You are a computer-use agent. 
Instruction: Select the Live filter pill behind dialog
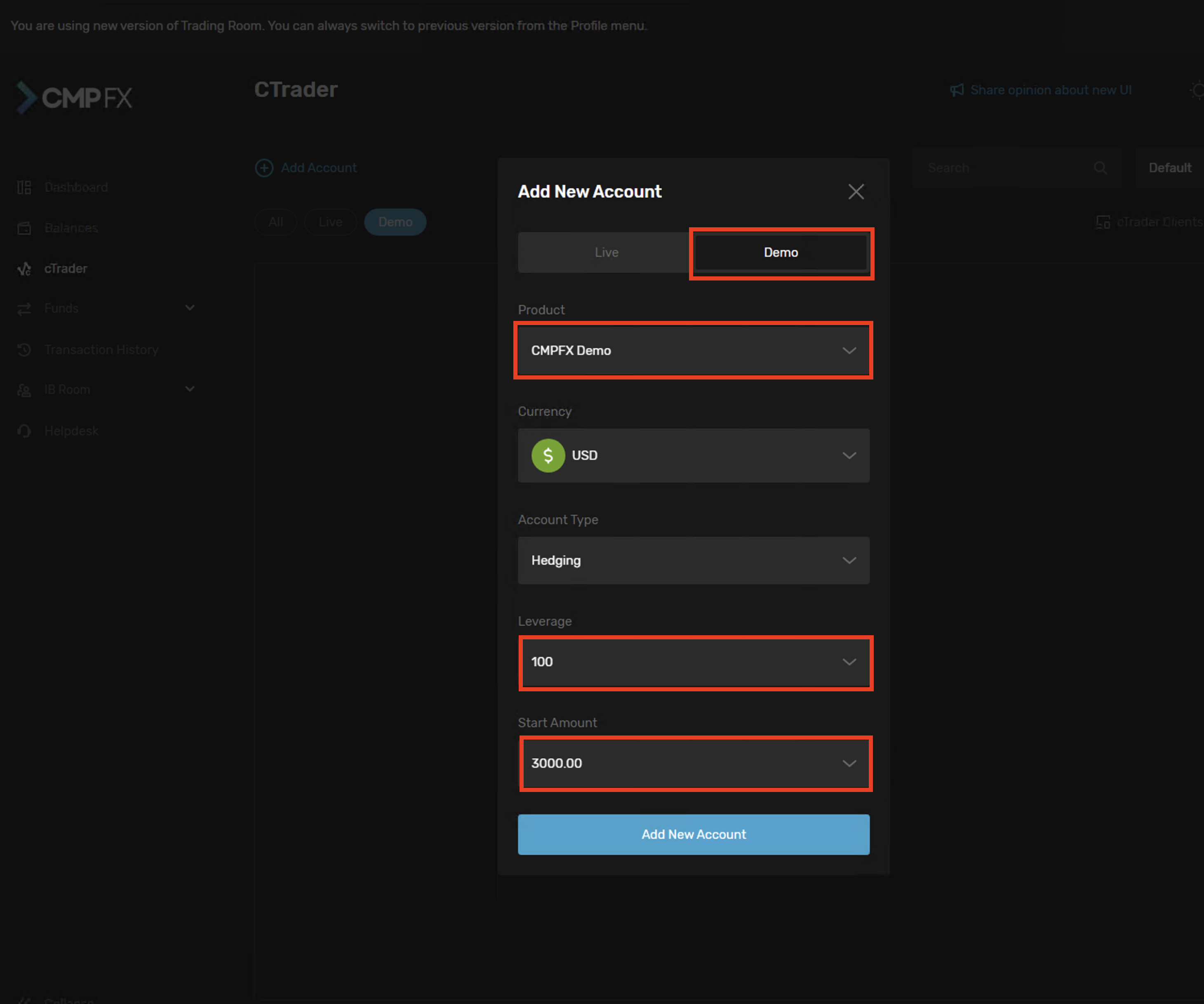[330, 222]
